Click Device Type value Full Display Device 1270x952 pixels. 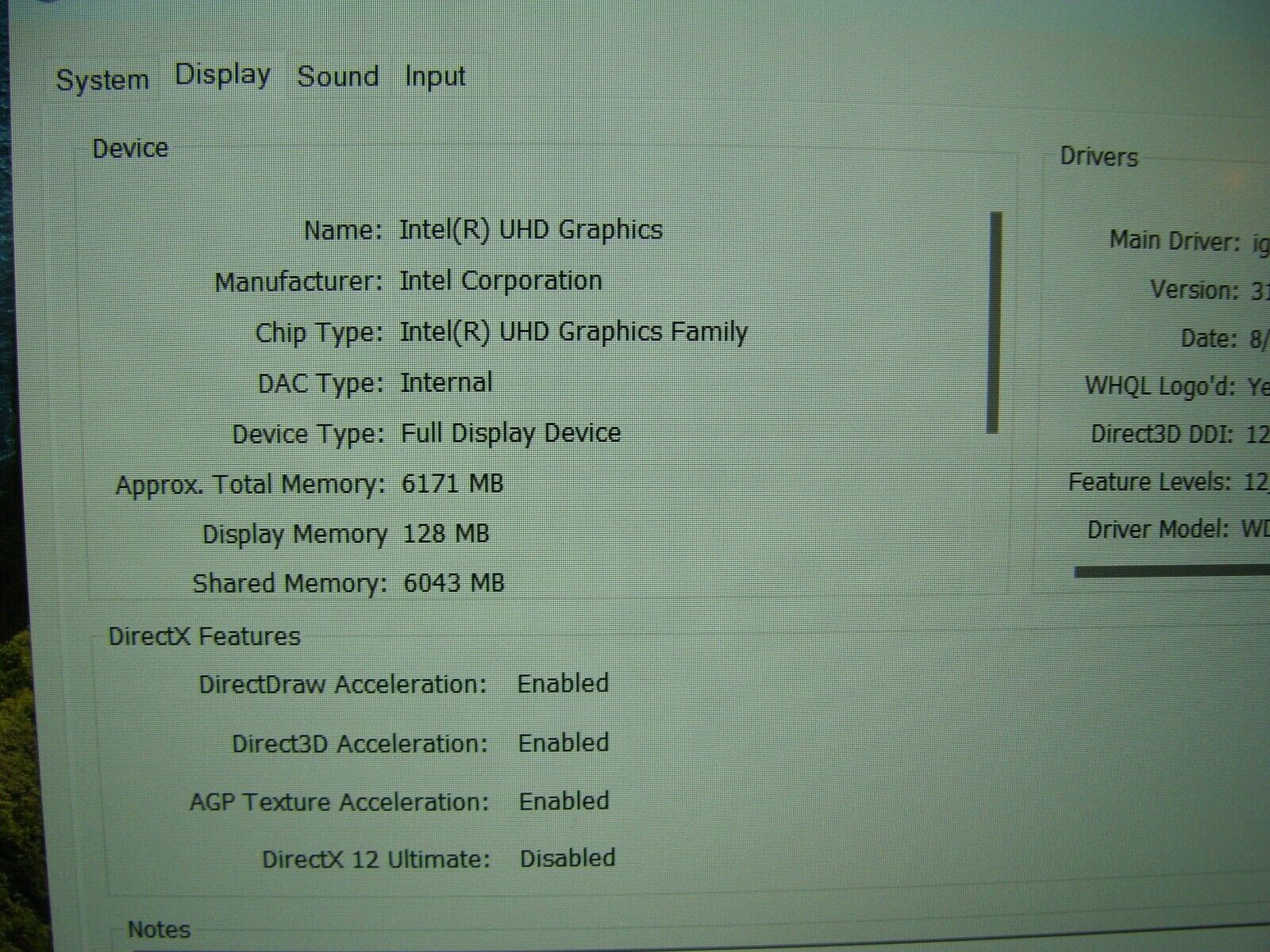tap(510, 433)
